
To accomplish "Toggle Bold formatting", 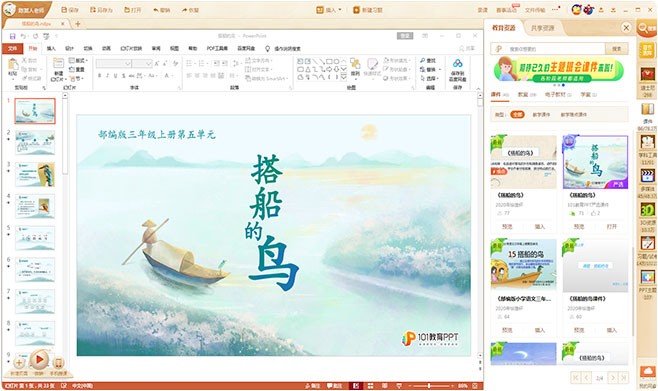I will (x=99, y=76).
